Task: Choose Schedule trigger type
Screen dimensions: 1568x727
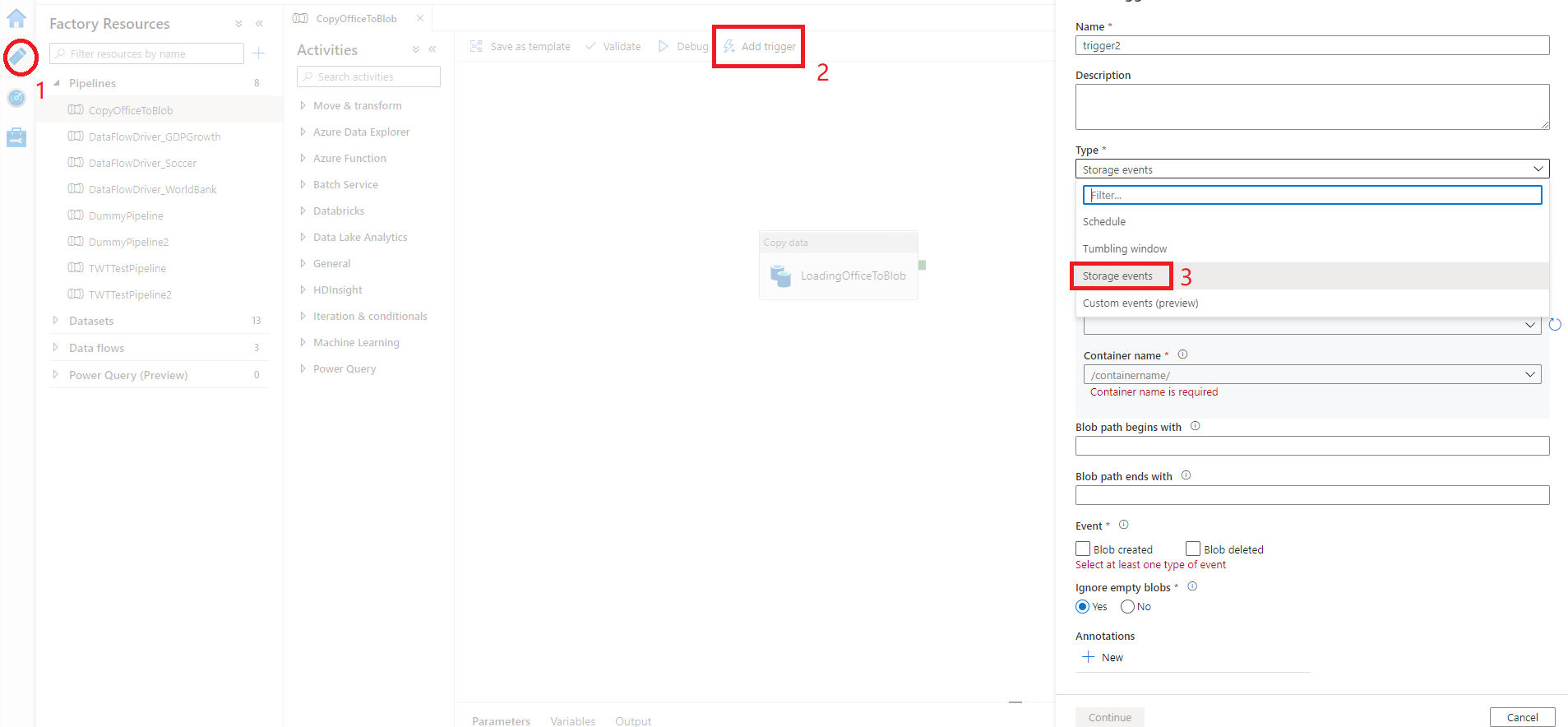Action: (1312, 222)
